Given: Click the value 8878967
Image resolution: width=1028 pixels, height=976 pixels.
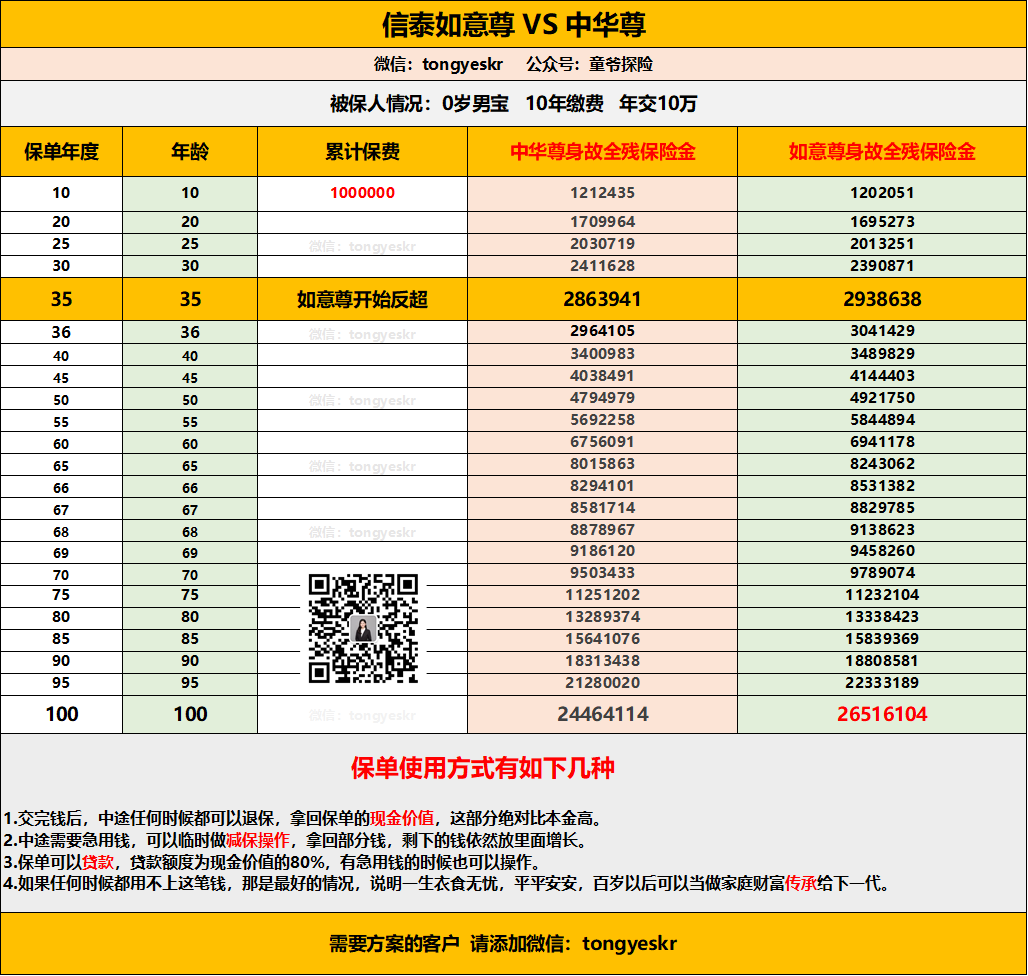Looking at the screenshot, I should click(603, 530).
